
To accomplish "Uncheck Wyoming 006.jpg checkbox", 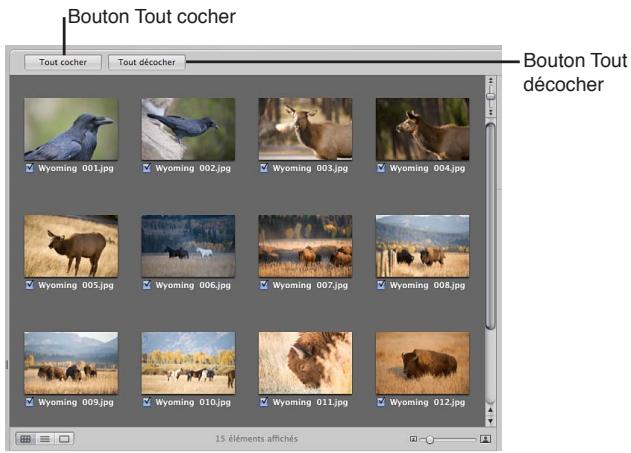I will click(147, 285).
